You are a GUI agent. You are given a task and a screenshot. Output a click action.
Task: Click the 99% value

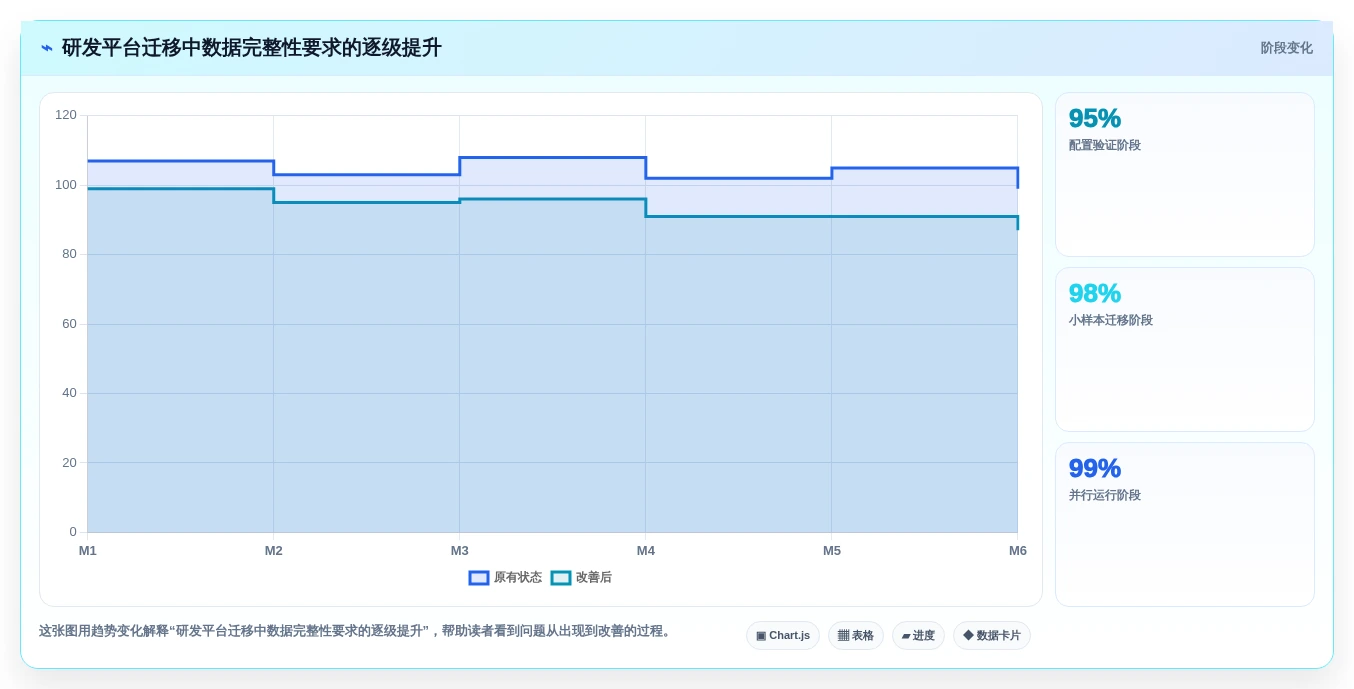pyautogui.click(x=1095, y=468)
